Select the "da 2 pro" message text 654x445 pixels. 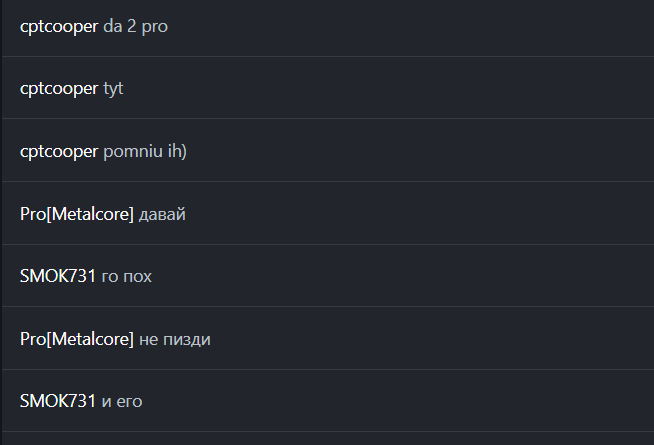point(135,27)
